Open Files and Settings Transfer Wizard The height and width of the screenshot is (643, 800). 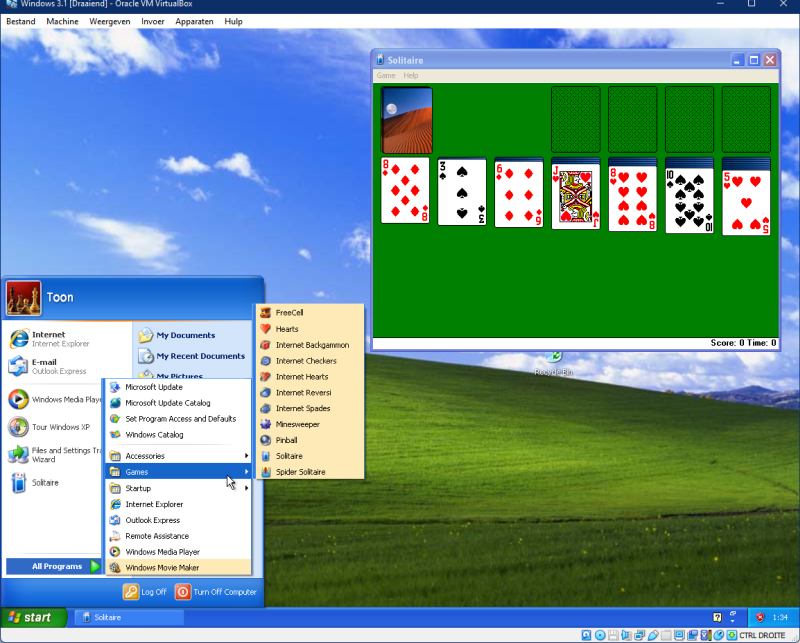54,454
